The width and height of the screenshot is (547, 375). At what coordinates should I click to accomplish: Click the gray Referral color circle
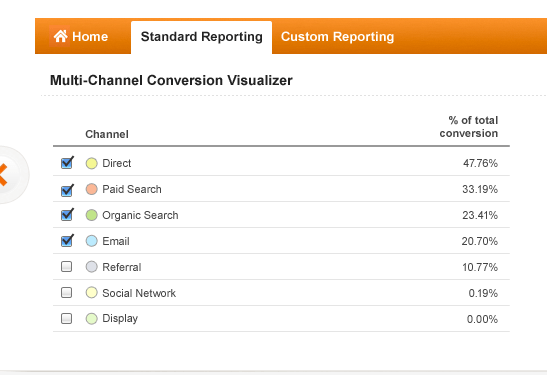[x=91, y=267]
